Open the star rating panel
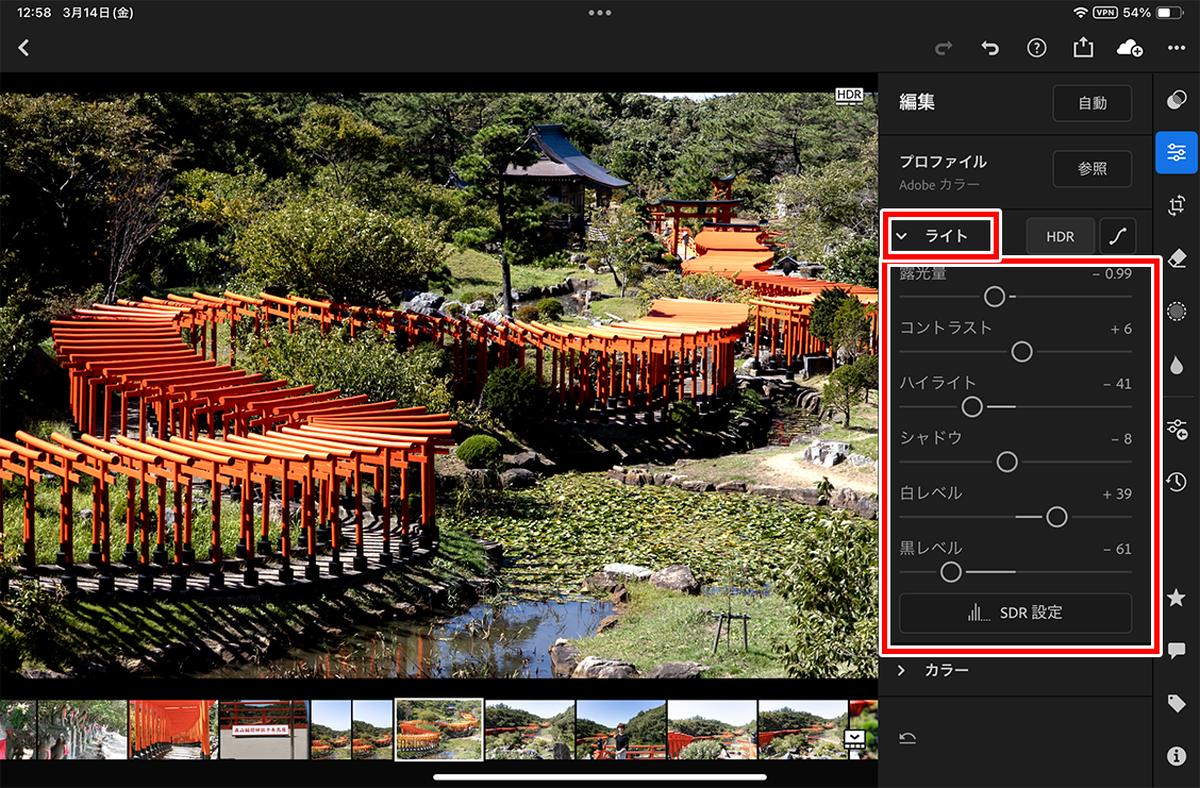 (1176, 597)
